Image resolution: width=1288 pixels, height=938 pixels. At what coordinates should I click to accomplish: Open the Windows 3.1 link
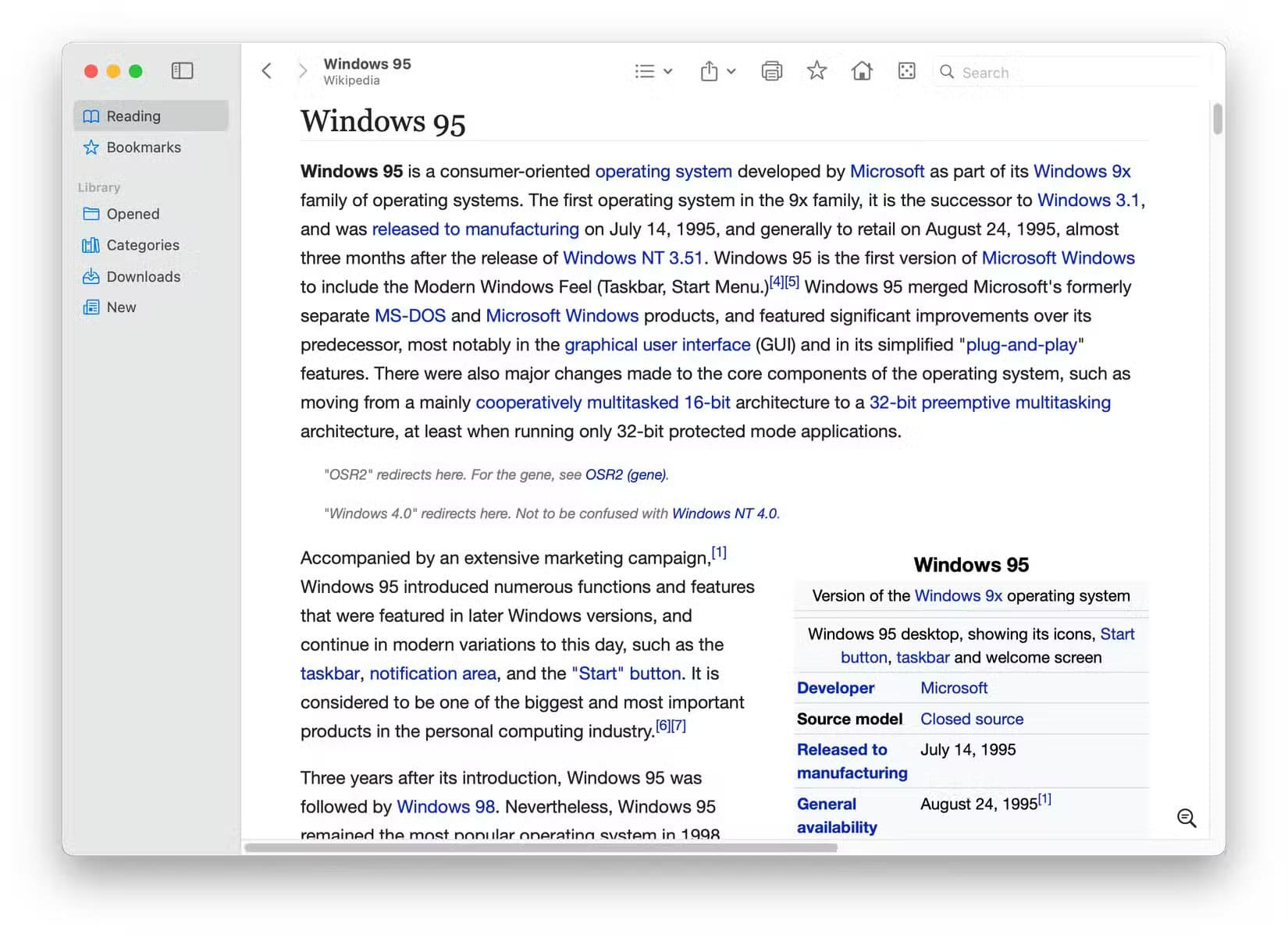pos(1088,201)
